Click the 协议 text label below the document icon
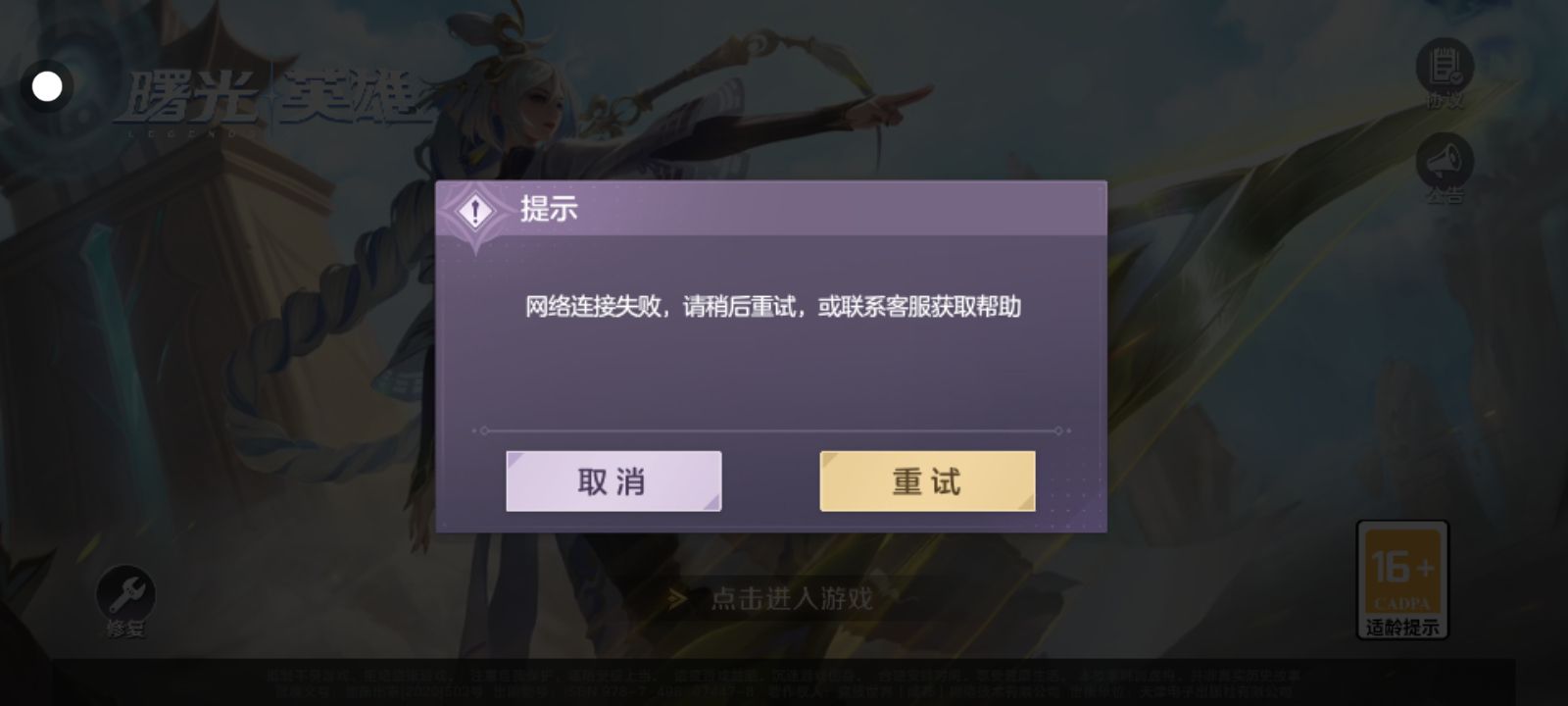1568x706 pixels. pyautogui.click(x=1445, y=99)
